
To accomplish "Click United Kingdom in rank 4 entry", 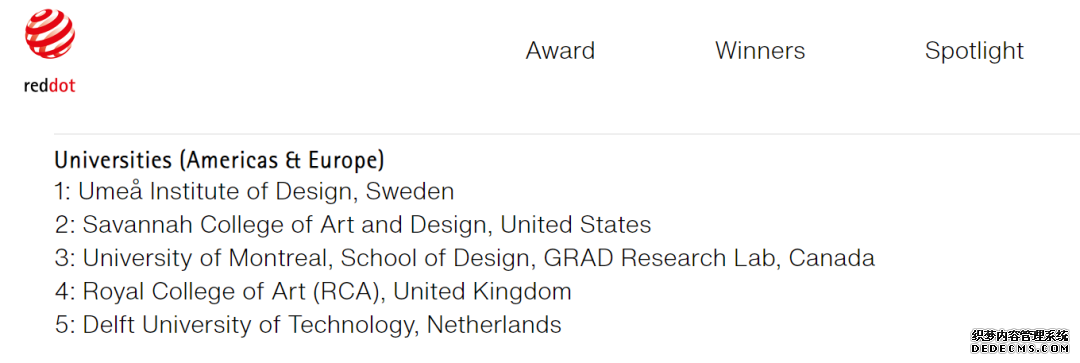I will coord(482,291).
